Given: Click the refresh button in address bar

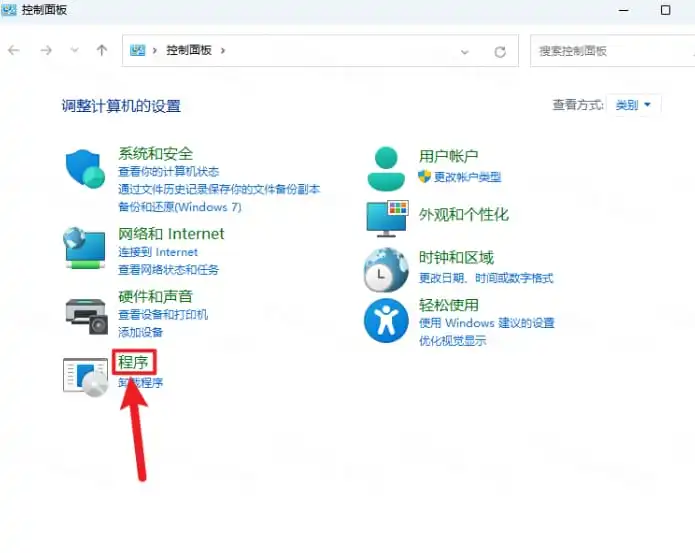Looking at the screenshot, I should (500, 52).
